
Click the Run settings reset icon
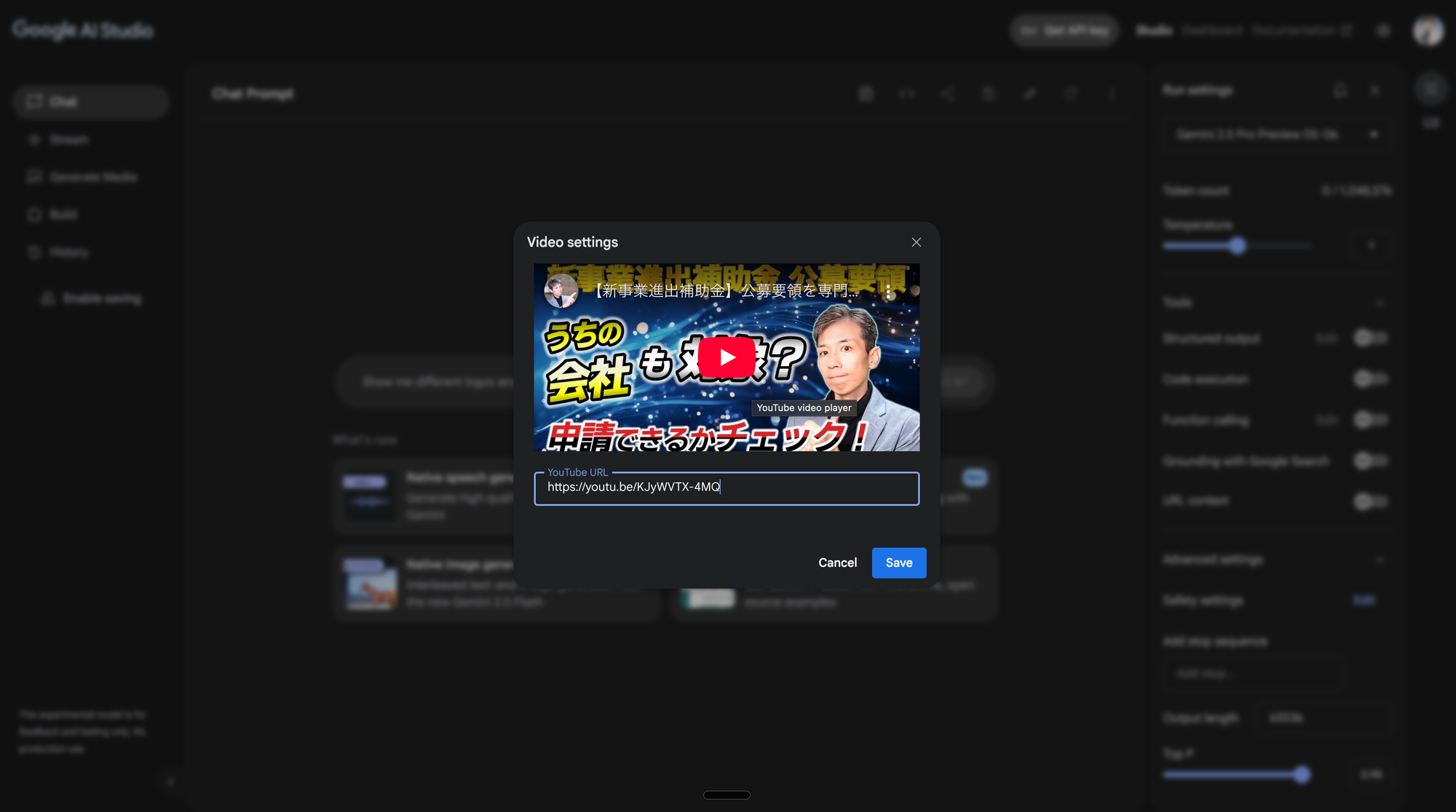pyautogui.click(x=1340, y=90)
